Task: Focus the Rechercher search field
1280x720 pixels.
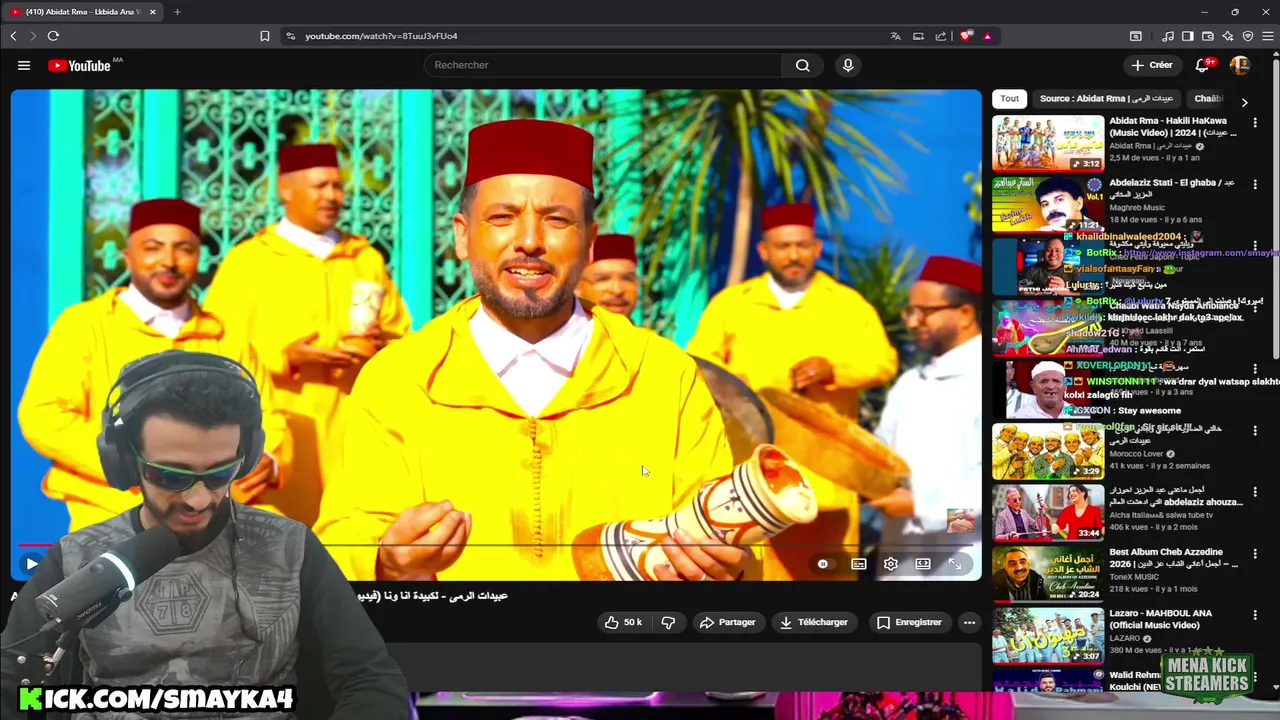Action: click(603, 65)
